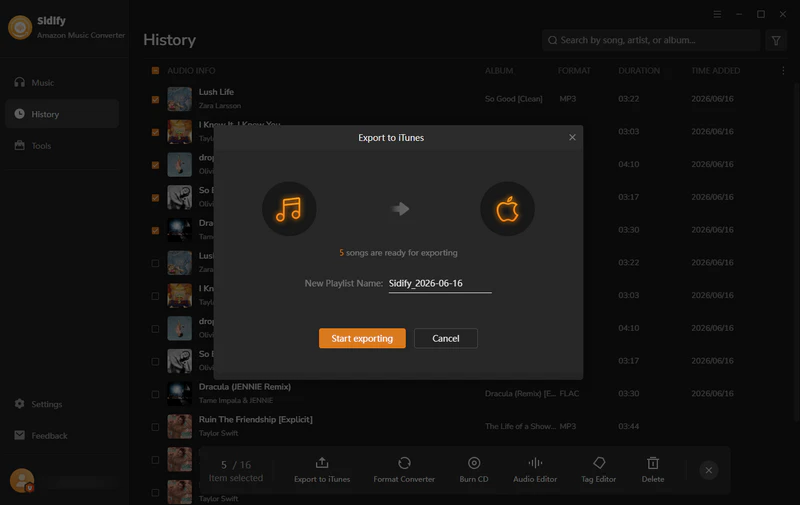Click Ruin The Friendship [Explicit] title
The image size is (800, 505).
(256, 419)
